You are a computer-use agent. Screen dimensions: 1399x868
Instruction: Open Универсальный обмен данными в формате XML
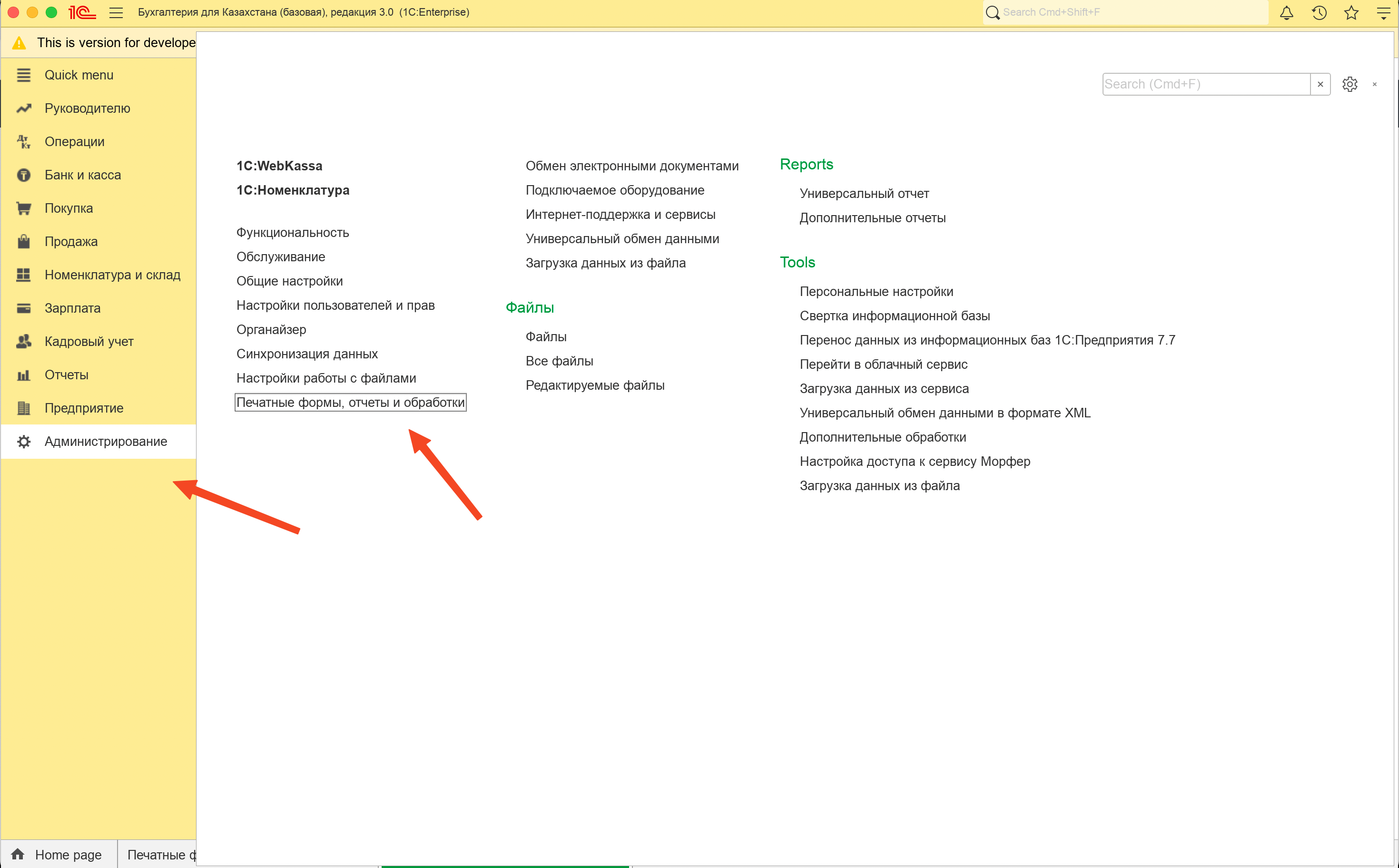click(945, 413)
